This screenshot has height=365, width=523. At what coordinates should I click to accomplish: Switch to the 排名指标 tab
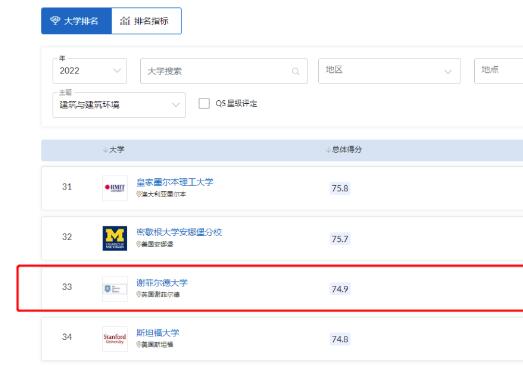pyautogui.click(x=146, y=21)
